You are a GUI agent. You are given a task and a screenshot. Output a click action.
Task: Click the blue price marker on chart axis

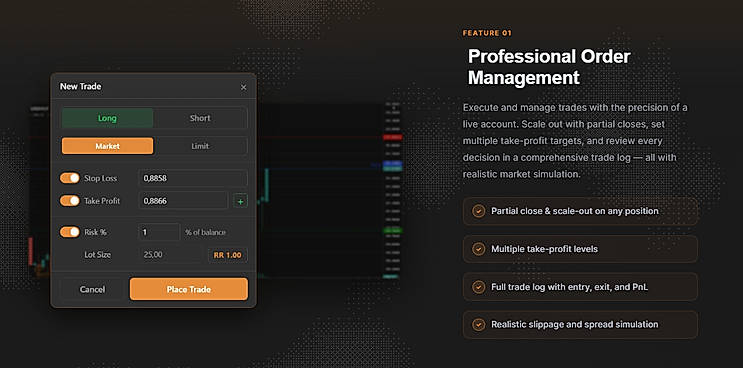pos(392,164)
